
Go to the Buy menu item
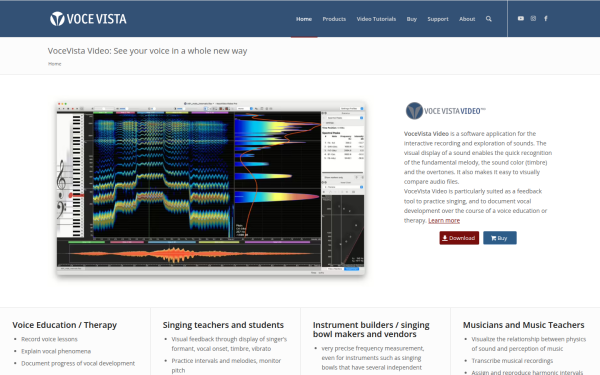click(x=412, y=19)
